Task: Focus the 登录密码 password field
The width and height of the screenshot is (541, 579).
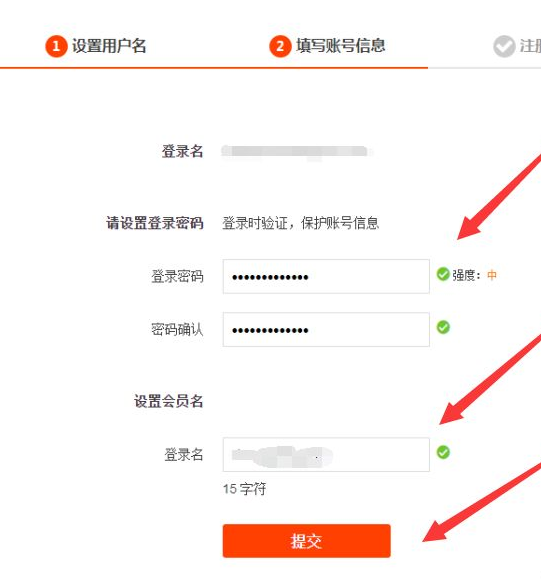Action: pyautogui.click(x=326, y=277)
